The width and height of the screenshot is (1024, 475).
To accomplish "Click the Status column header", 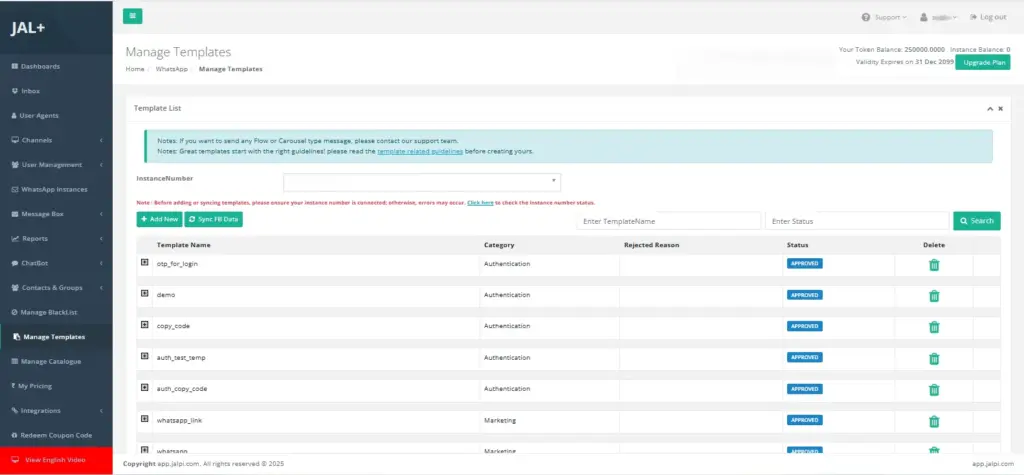I will click(x=798, y=245).
